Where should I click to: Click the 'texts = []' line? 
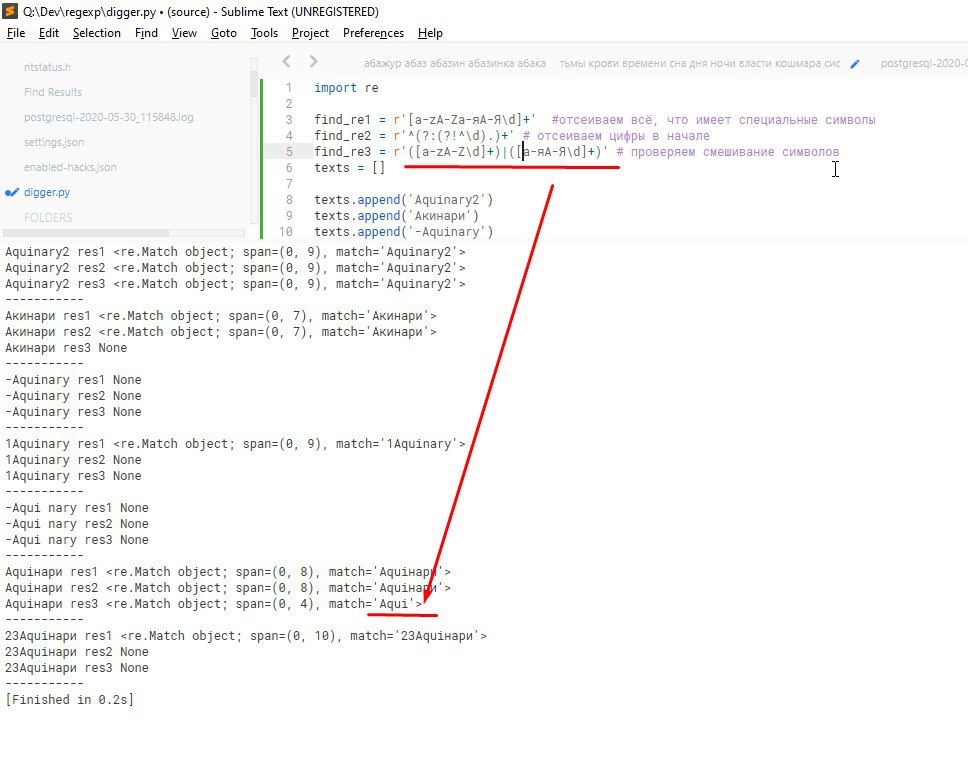(349, 167)
